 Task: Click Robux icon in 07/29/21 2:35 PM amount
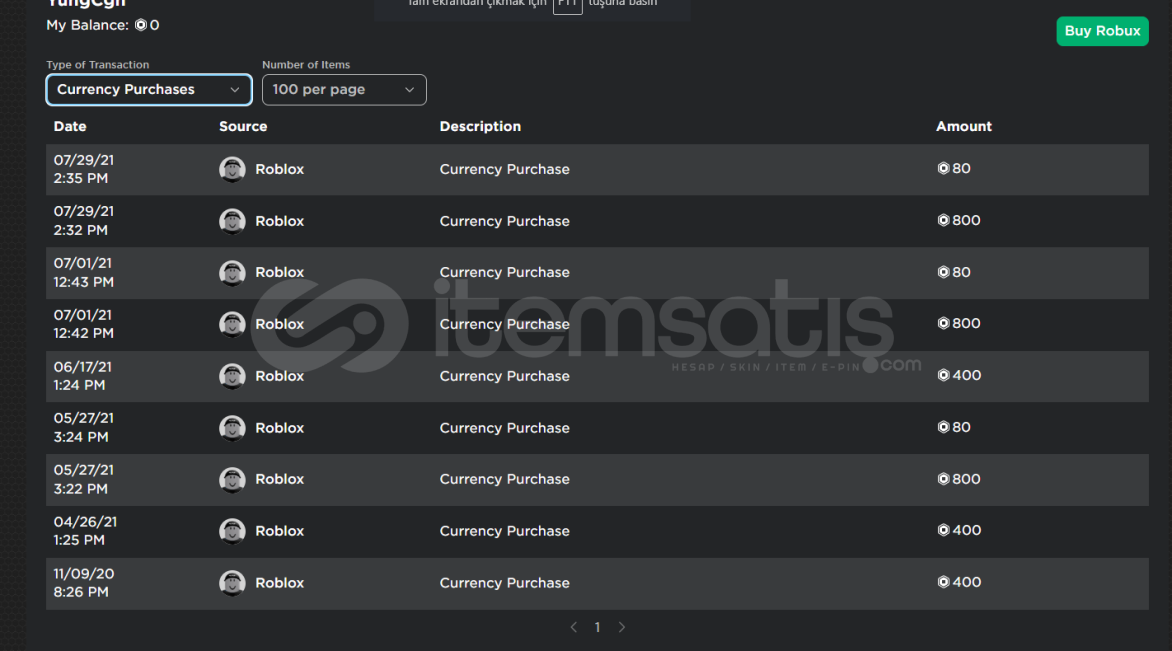click(x=943, y=169)
